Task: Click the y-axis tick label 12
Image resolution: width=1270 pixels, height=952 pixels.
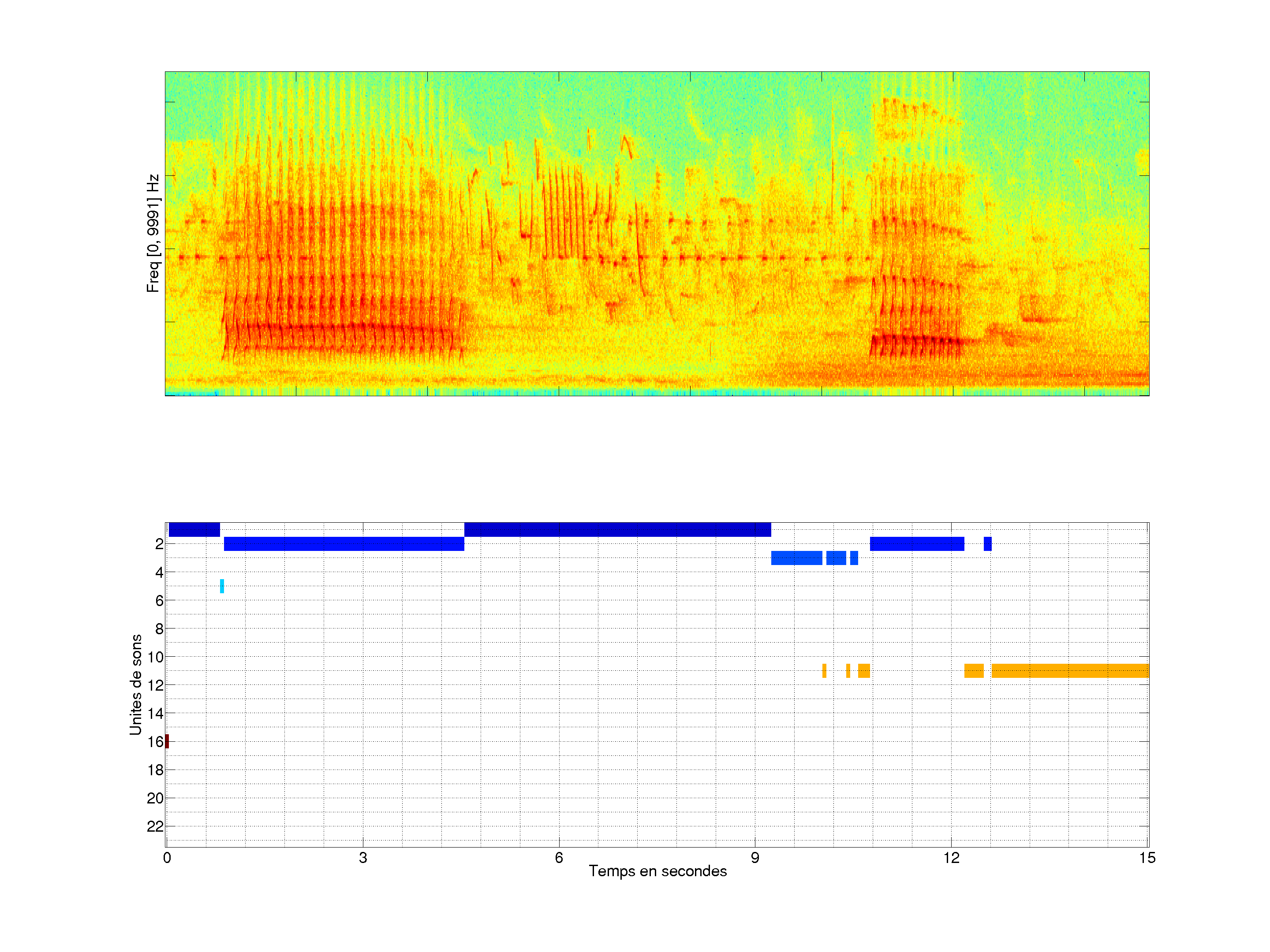Action: coord(155,685)
